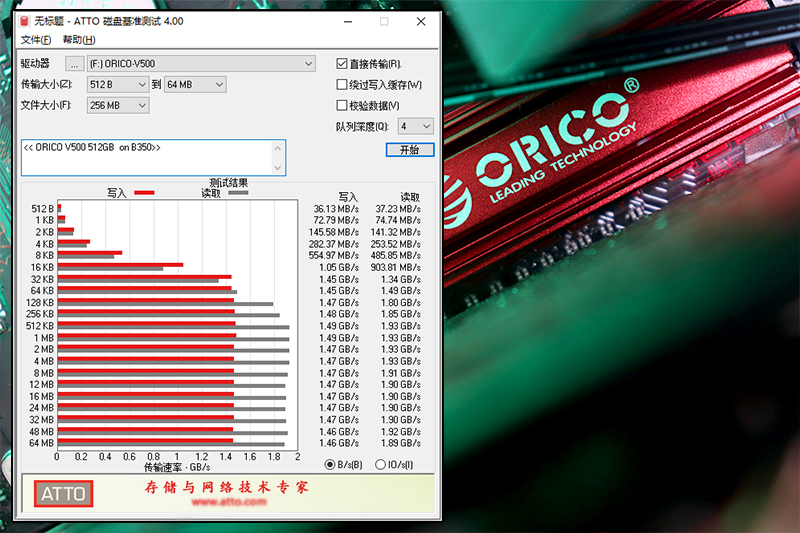Click the red 写入 legend swatch
The height and width of the screenshot is (533, 800).
pyautogui.click(x=144, y=193)
